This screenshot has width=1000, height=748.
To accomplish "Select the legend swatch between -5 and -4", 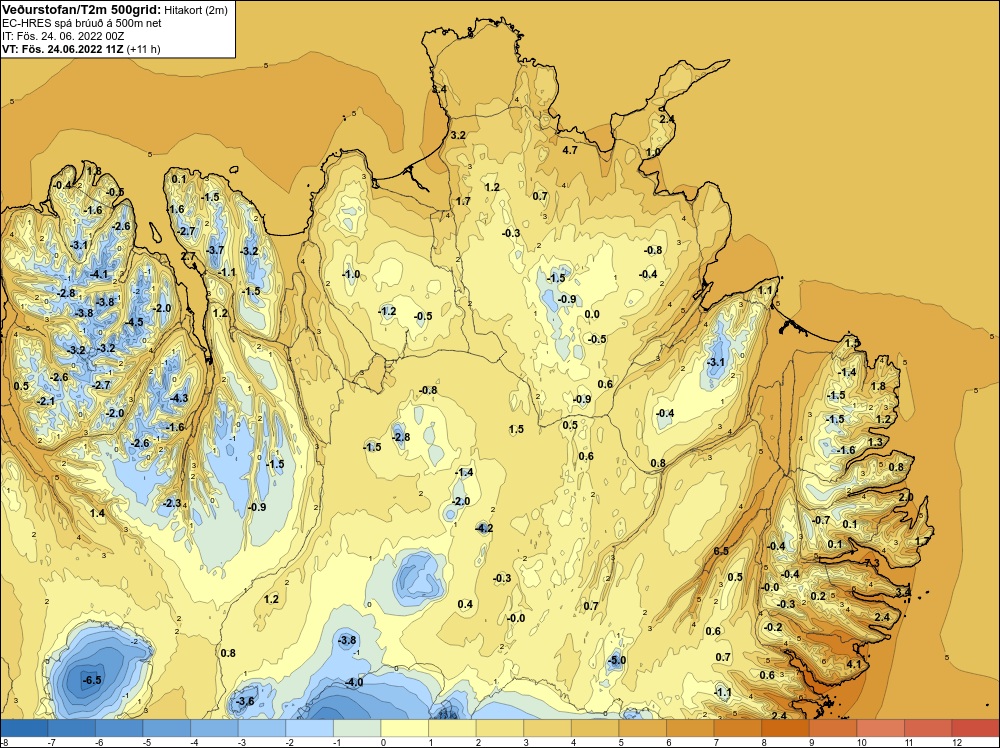I will coord(167,728).
